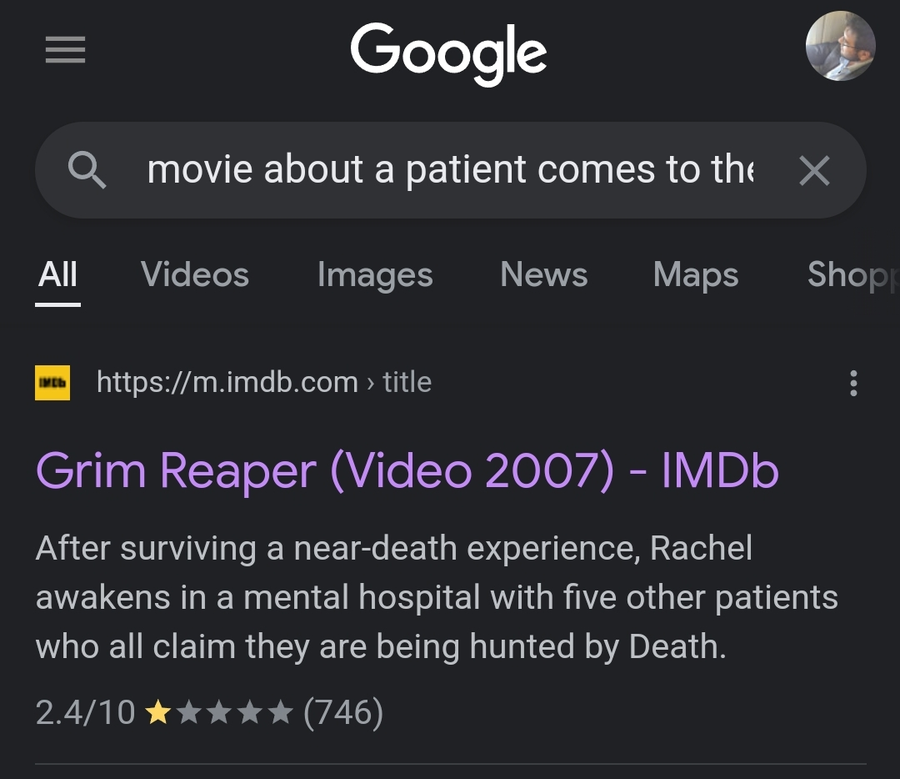Open the News tab

point(544,274)
